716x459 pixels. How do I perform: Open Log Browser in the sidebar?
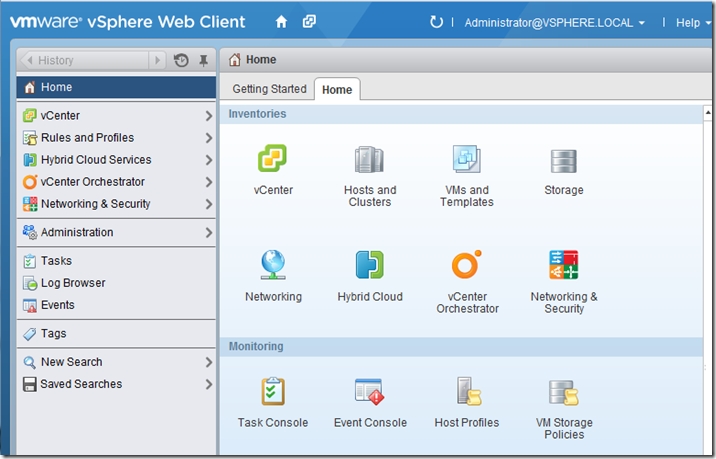[116, 283]
